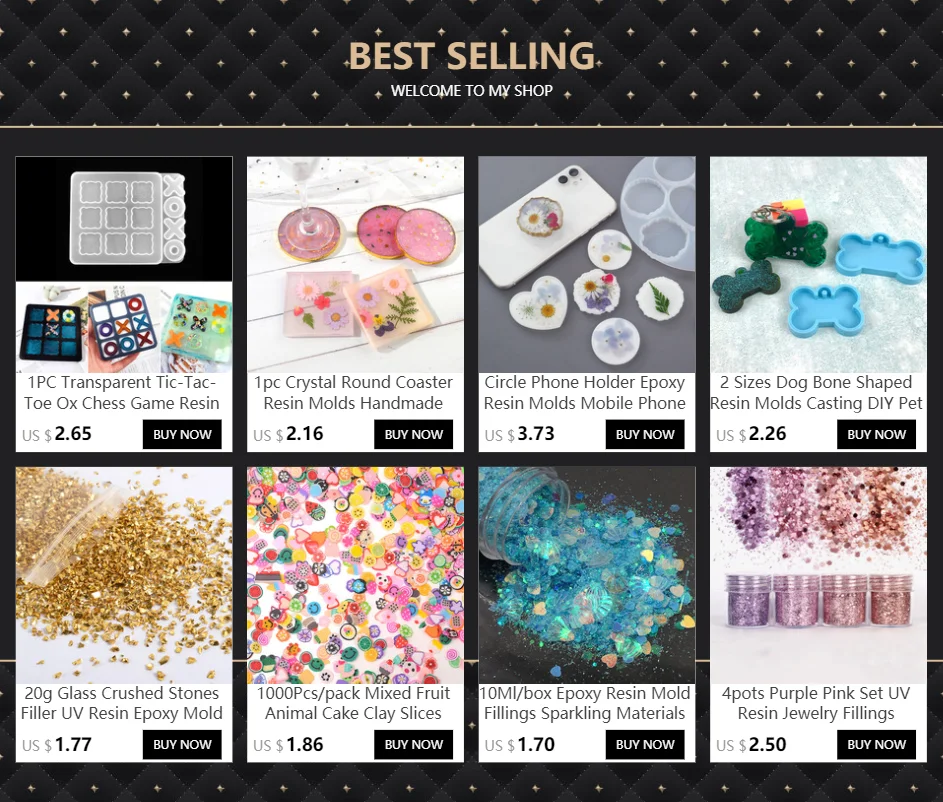Image resolution: width=943 pixels, height=802 pixels.
Task: Open the blue glitter jar product image
Action: 587,575
